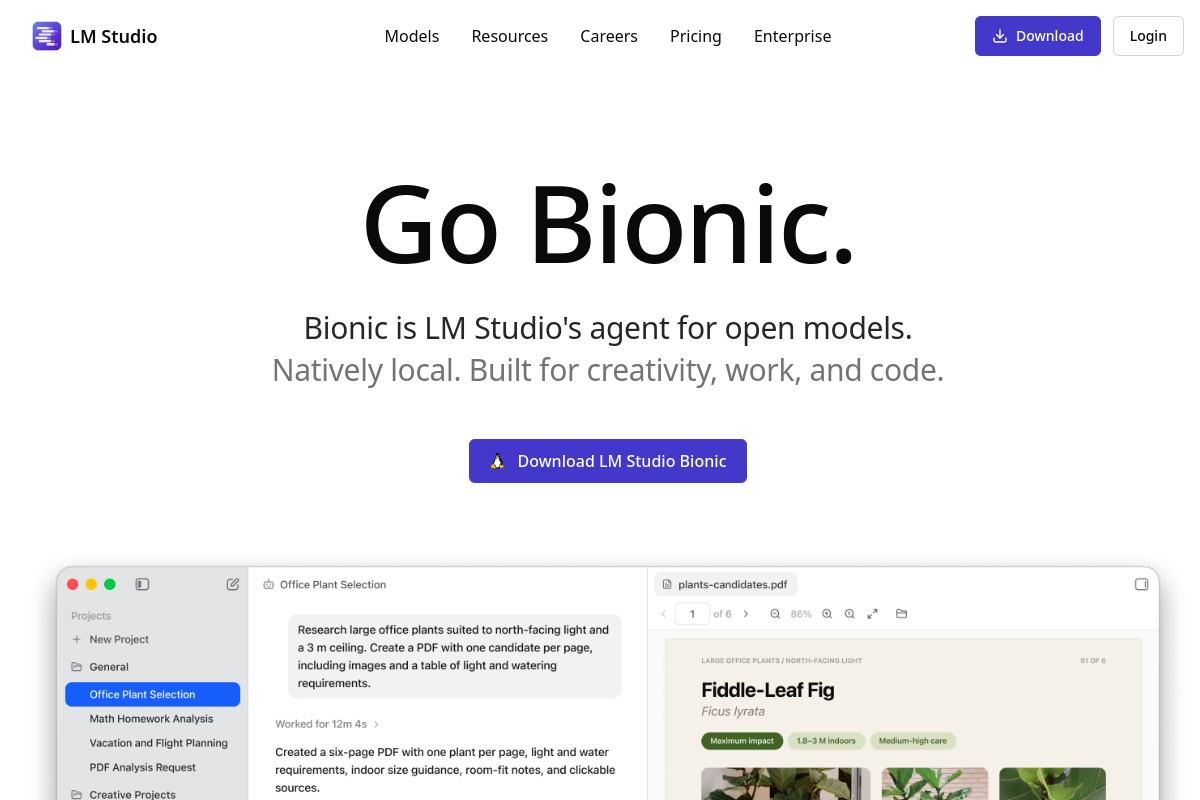
Task: Click the new chat compose icon
Action: click(233, 584)
